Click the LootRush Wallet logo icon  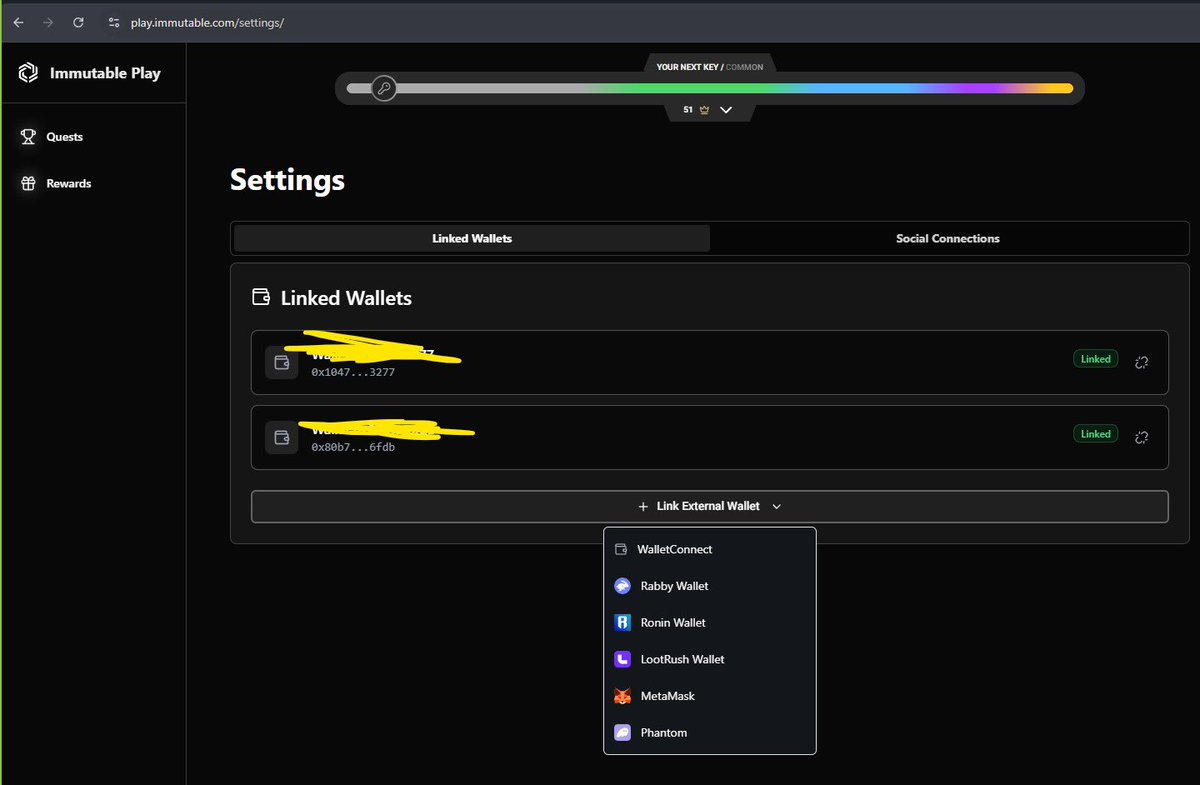point(622,659)
